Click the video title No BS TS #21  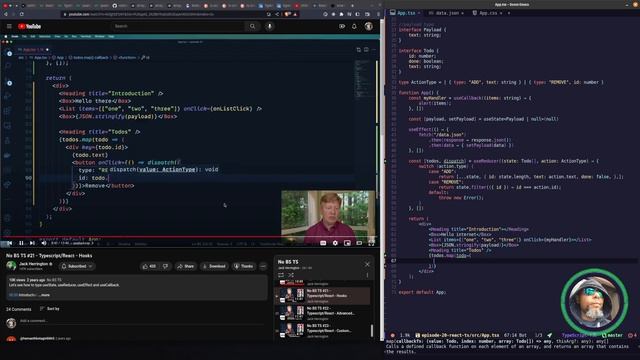[x=49, y=256]
